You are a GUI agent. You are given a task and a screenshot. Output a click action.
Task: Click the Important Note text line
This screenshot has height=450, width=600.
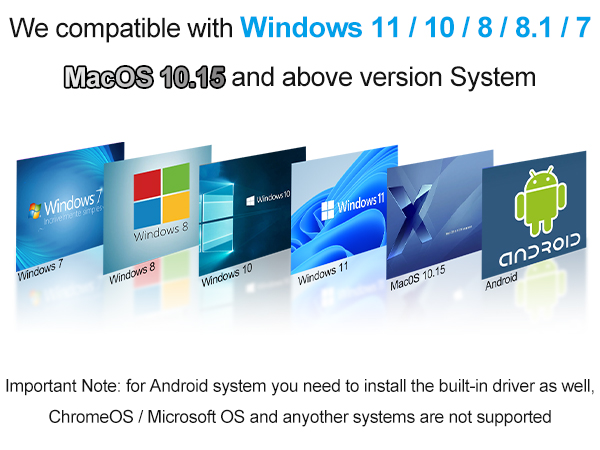coord(300,386)
